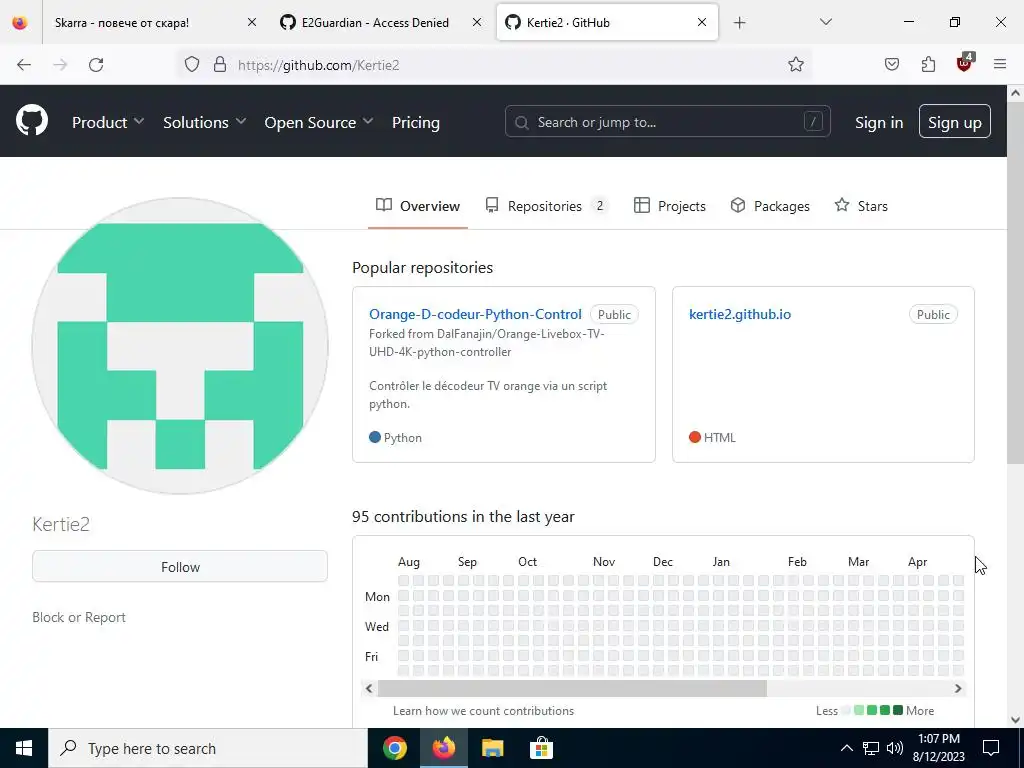Open Orange-D-codeur-Python-Control repository

(475, 314)
